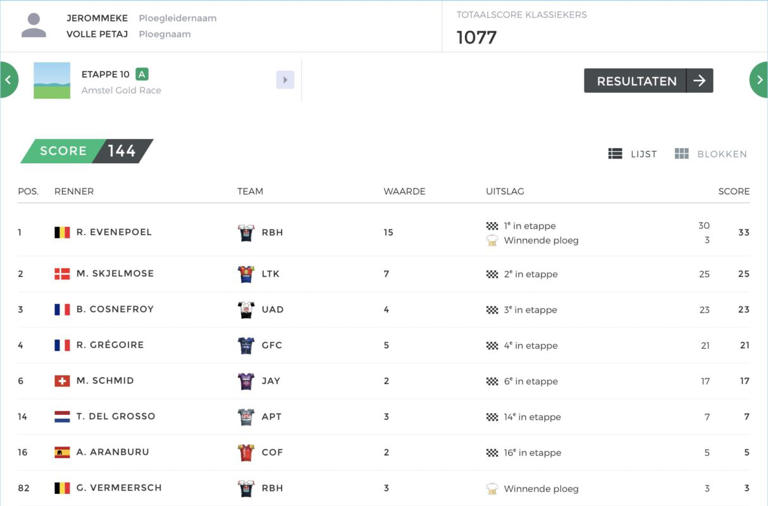This screenshot has width=768, height=506.
Task: Click the COF team jersey icon
Action: 246,452
